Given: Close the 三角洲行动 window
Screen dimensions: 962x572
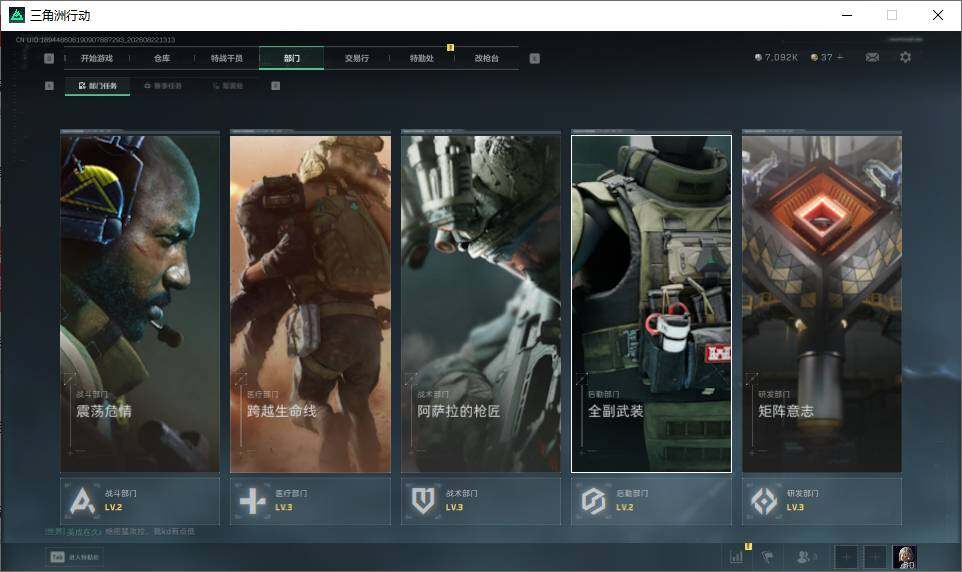Looking at the screenshot, I should 937,15.
